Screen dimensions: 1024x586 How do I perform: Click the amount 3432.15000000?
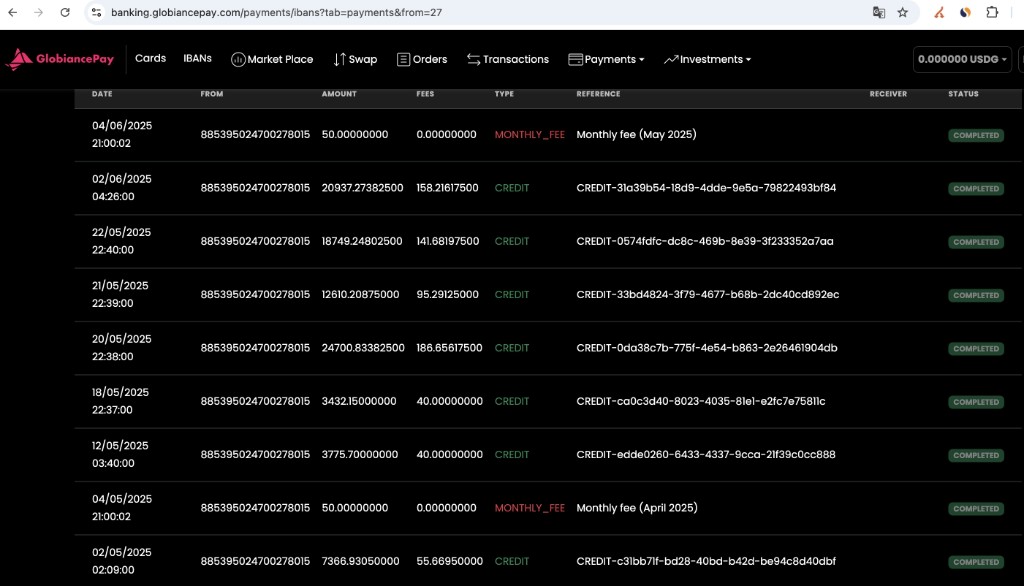pyautogui.click(x=359, y=401)
